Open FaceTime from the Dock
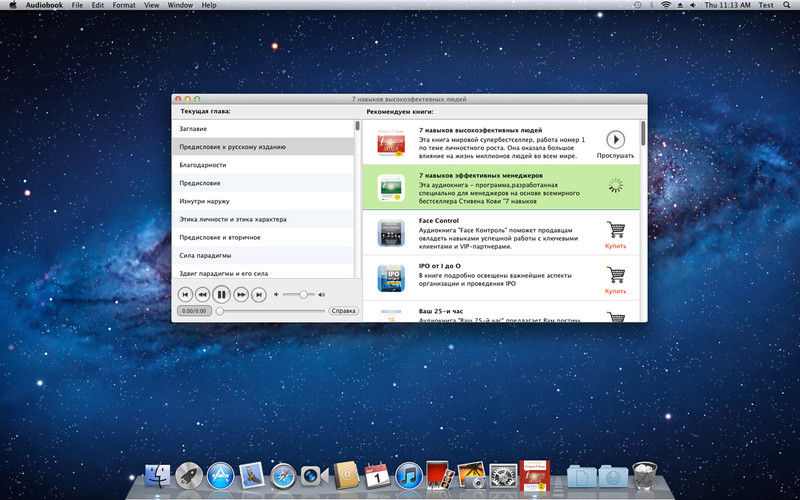This screenshot has width=800, height=500. point(314,476)
